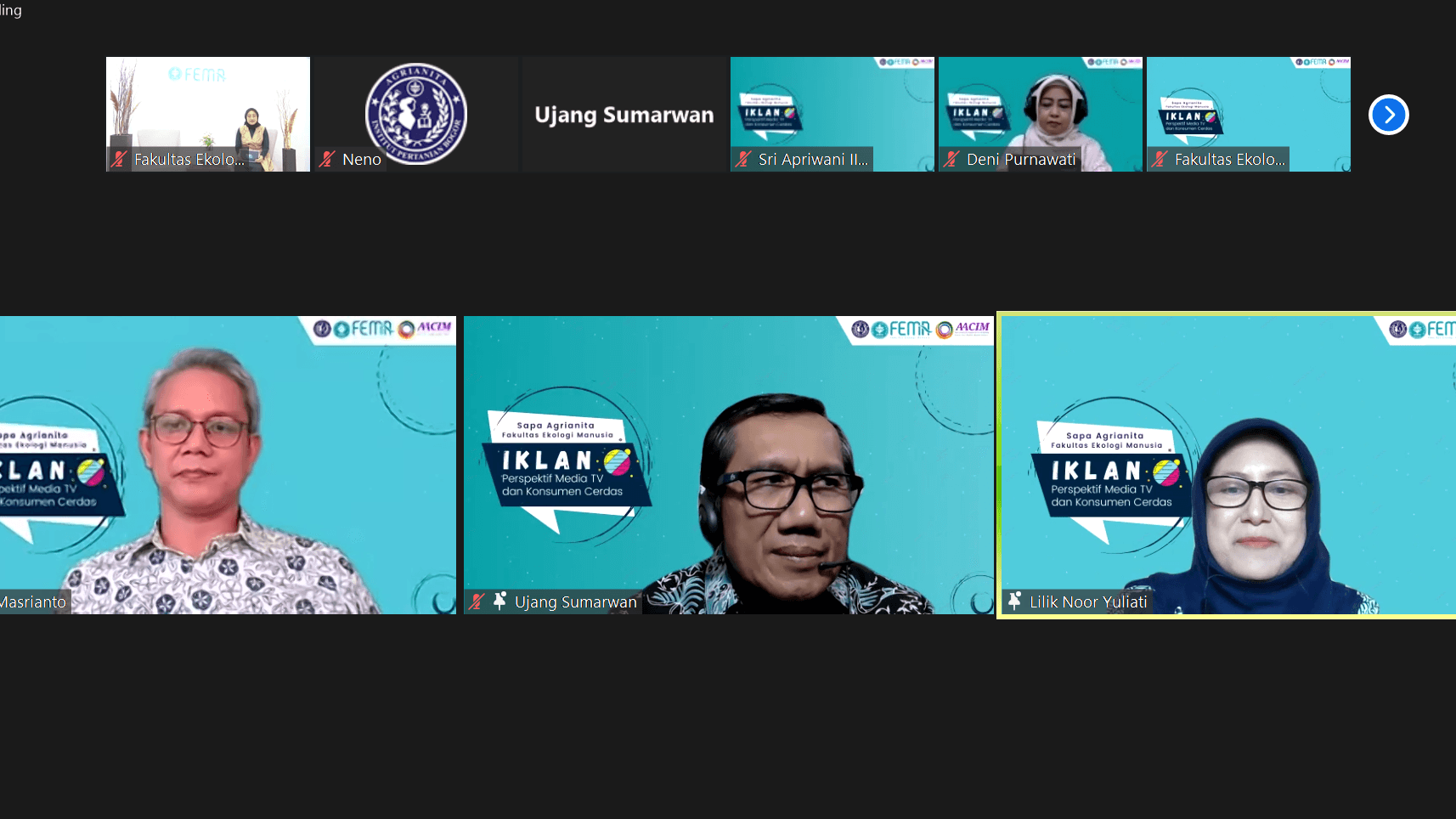The image size is (1456, 819).
Task: Unpin Lilik Noor Yuliati using her pin indicator
Action: coord(1015,602)
